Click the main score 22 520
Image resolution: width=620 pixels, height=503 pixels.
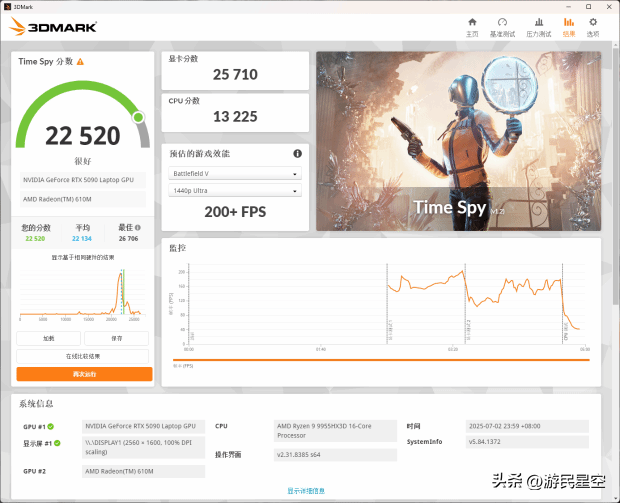click(x=83, y=136)
